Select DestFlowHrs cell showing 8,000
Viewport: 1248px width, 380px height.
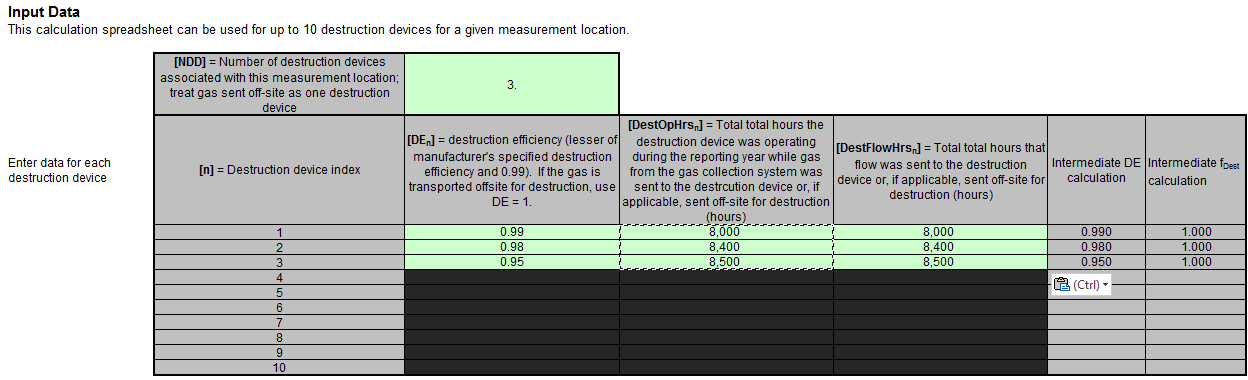coord(940,232)
